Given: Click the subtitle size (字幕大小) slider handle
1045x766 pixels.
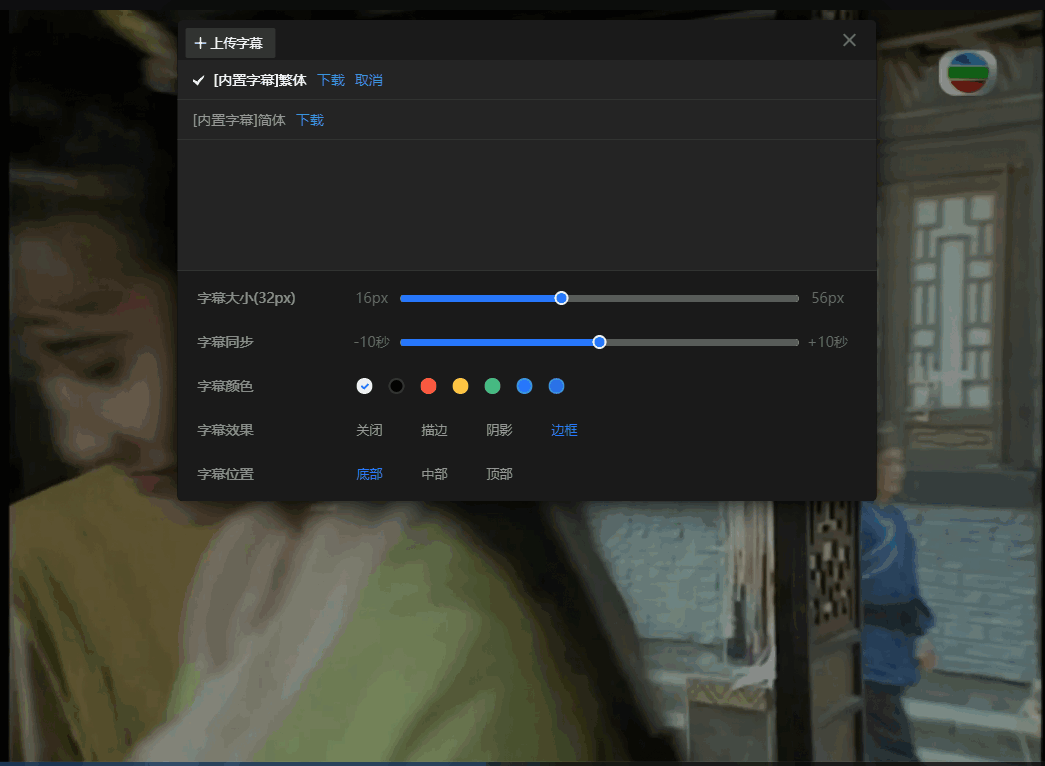Looking at the screenshot, I should (561, 297).
